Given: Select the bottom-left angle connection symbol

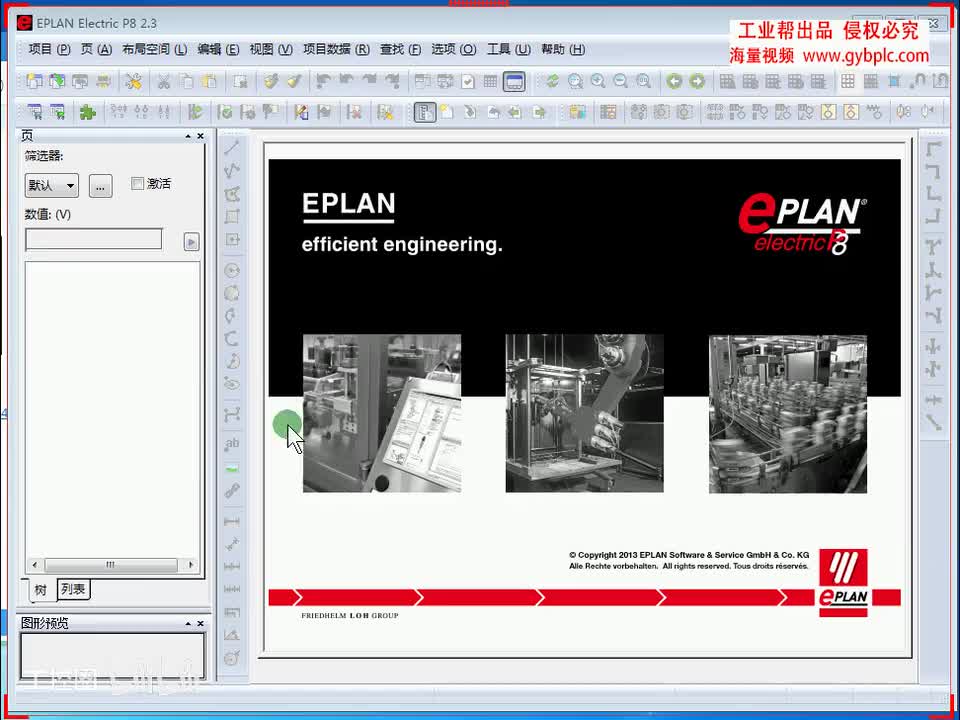Looking at the screenshot, I should (933, 193).
